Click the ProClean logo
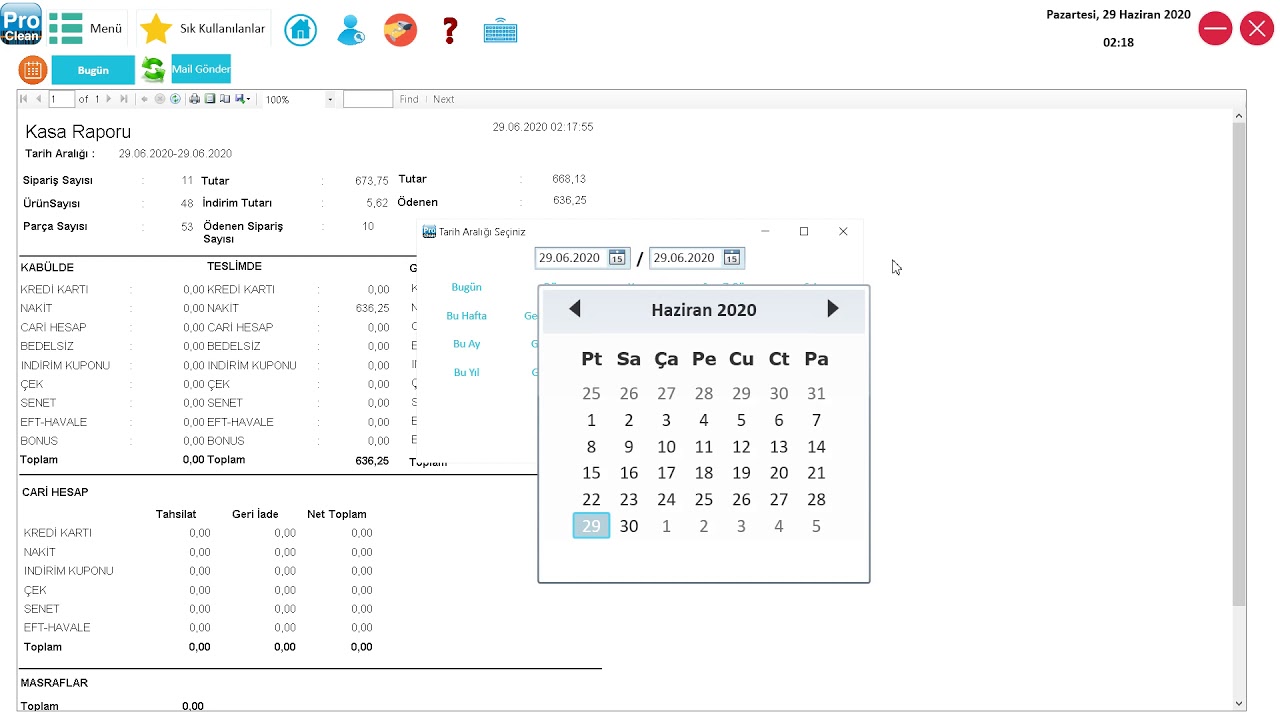 [x=21, y=23]
